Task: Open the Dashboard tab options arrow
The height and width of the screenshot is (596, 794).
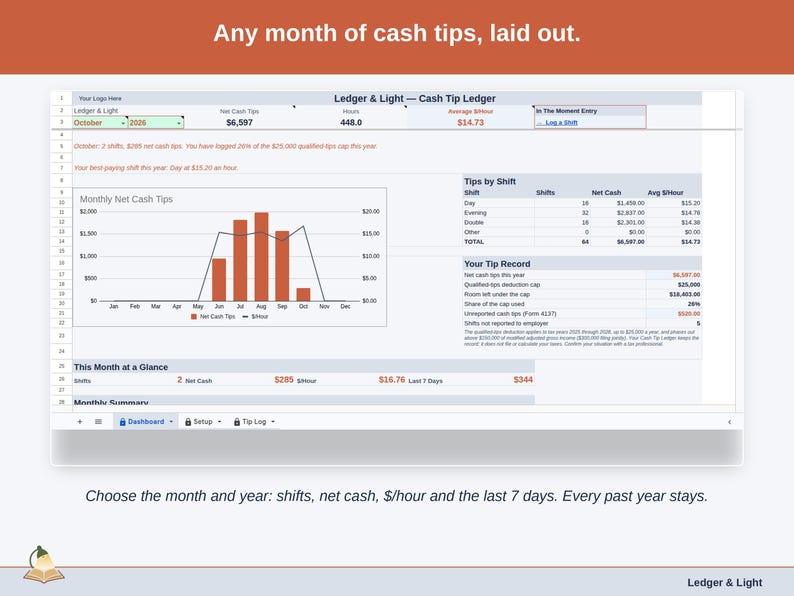Action: tap(171, 421)
